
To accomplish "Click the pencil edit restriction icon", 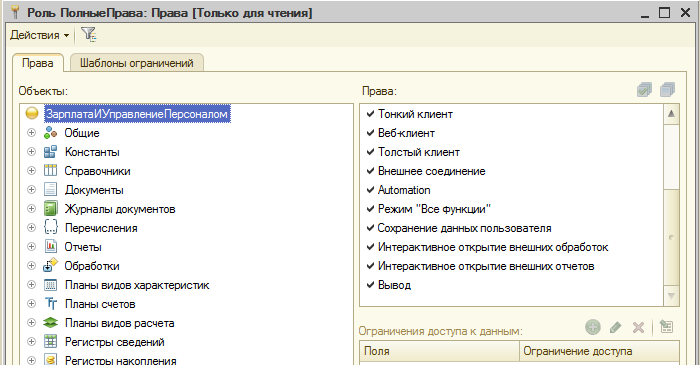I will pyautogui.click(x=615, y=328).
